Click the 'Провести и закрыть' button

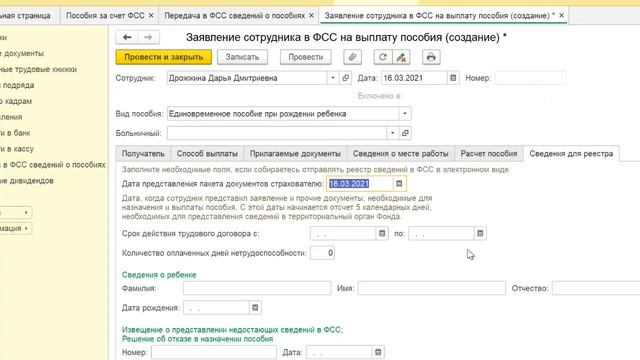tap(164, 57)
